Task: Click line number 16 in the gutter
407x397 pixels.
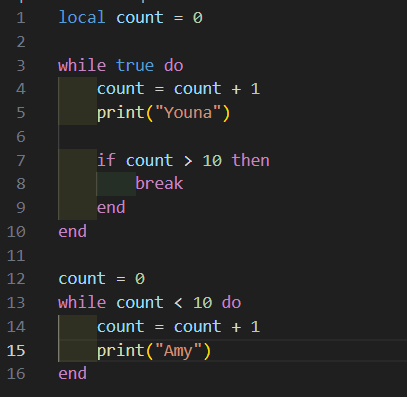Action: 16,374
